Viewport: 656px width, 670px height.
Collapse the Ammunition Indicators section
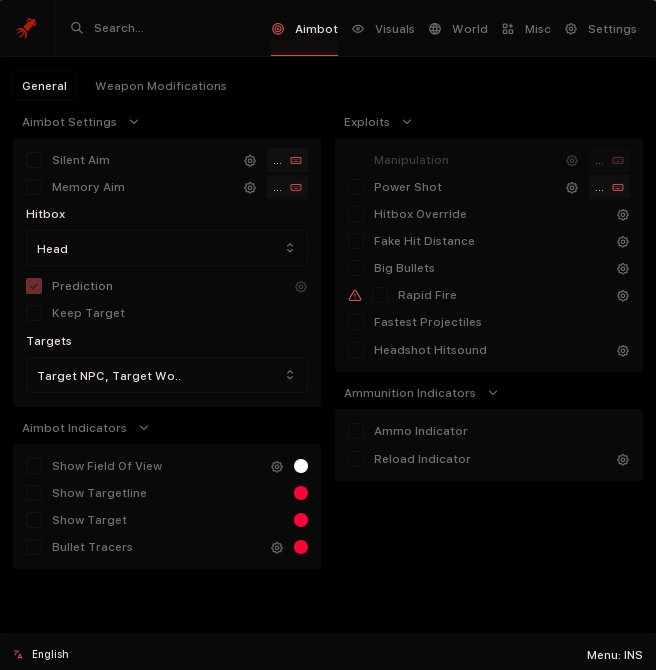tap(493, 393)
